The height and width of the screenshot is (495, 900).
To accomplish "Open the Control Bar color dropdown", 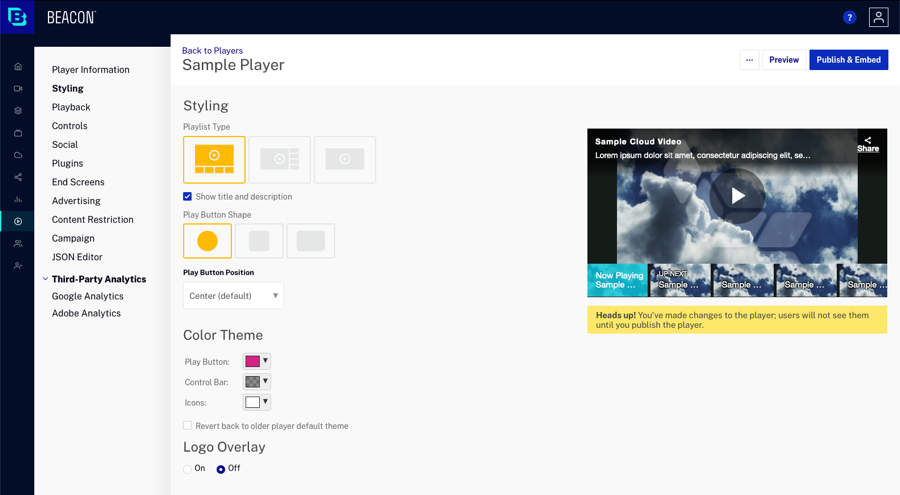I will (x=257, y=381).
